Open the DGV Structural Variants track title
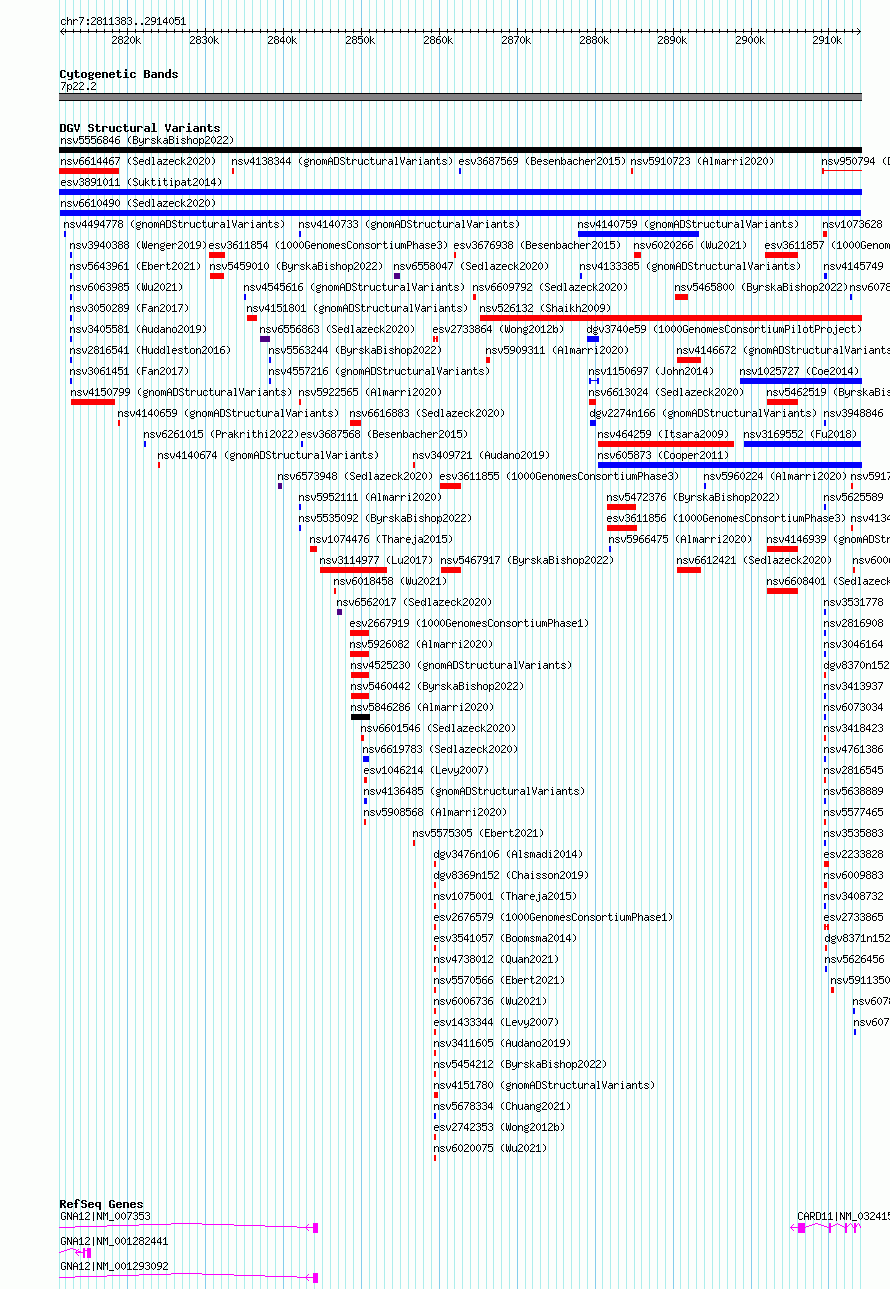890x1289 pixels. (x=140, y=128)
